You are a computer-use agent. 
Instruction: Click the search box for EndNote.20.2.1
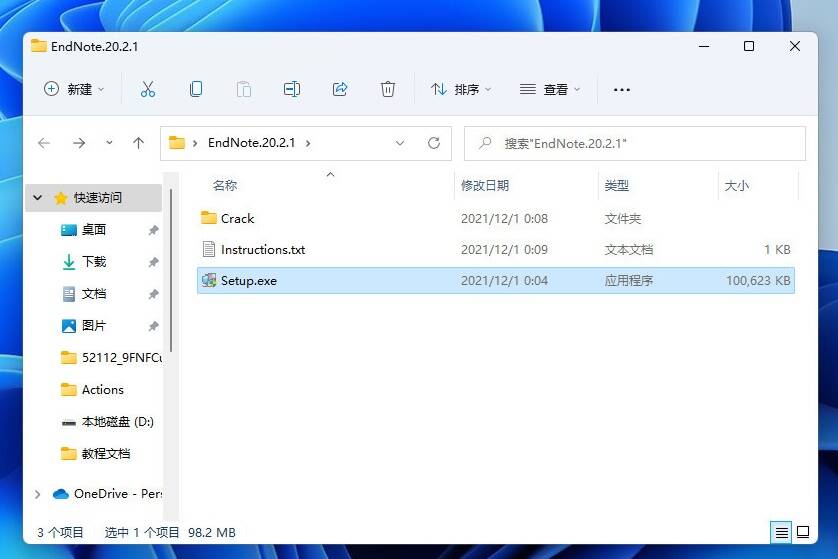(640, 143)
